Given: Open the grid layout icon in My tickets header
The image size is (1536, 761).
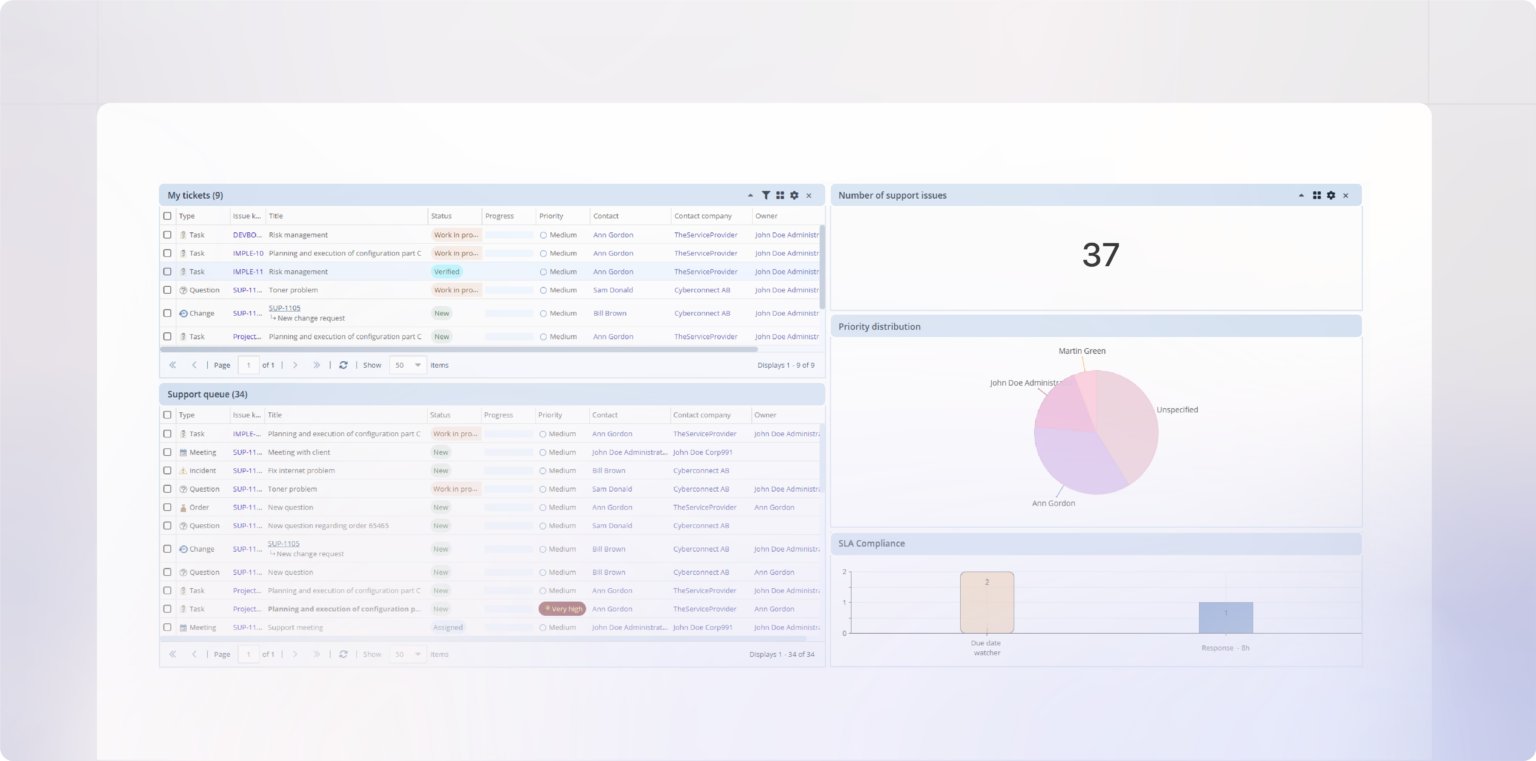Looking at the screenshot, I should (x=780, y=196).
